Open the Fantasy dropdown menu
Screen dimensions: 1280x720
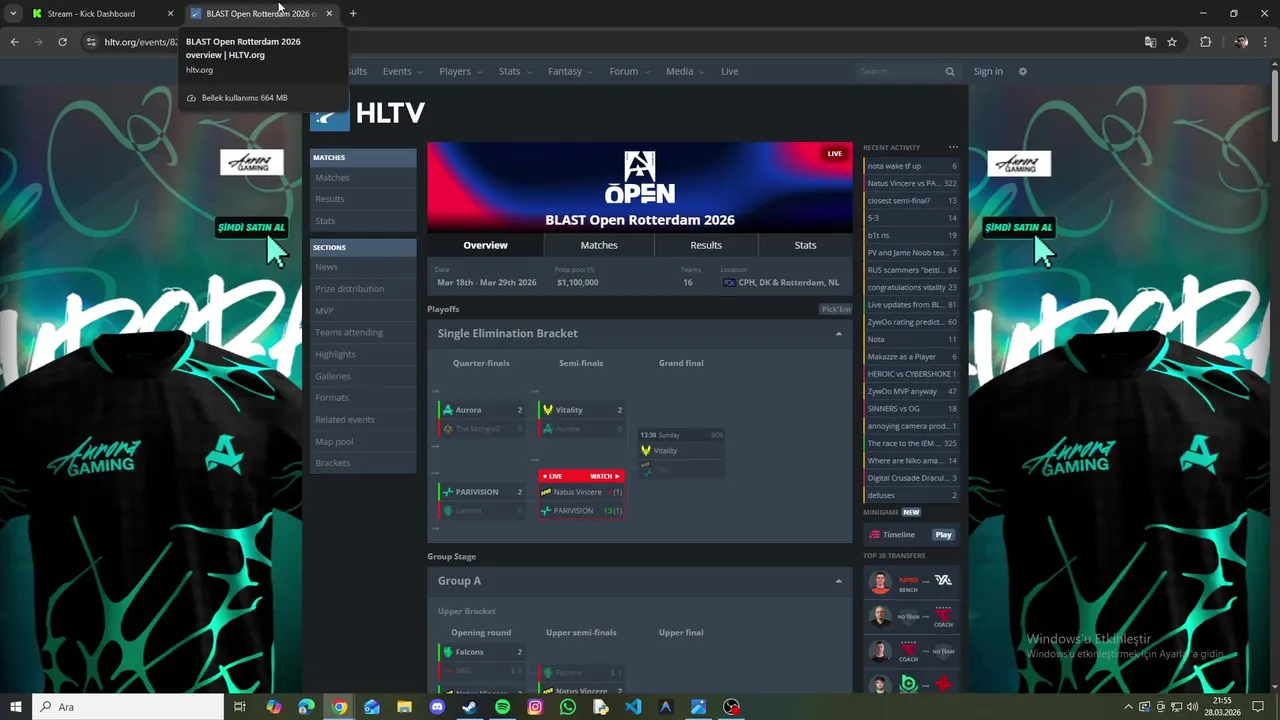570,71
